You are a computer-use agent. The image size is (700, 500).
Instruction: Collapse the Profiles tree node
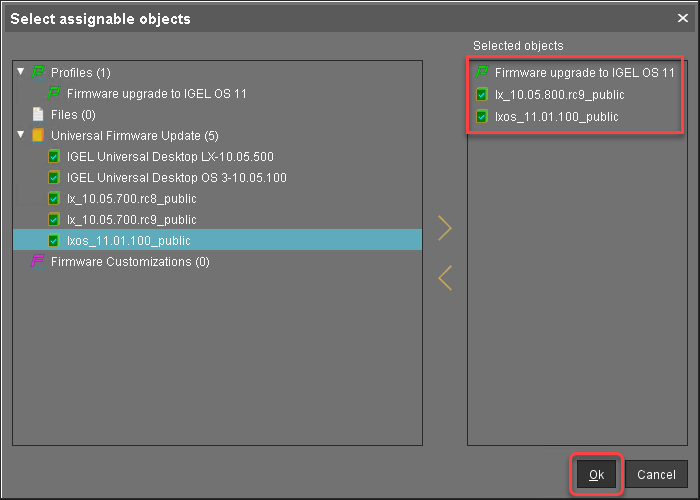21,73
